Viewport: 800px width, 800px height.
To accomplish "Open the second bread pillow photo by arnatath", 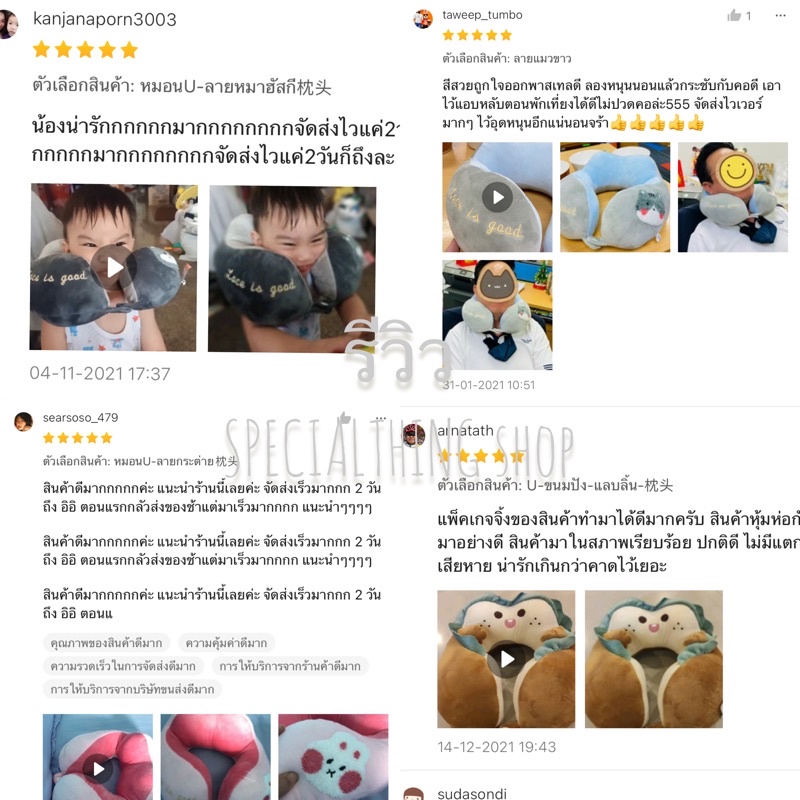I will tap(654, 659).
